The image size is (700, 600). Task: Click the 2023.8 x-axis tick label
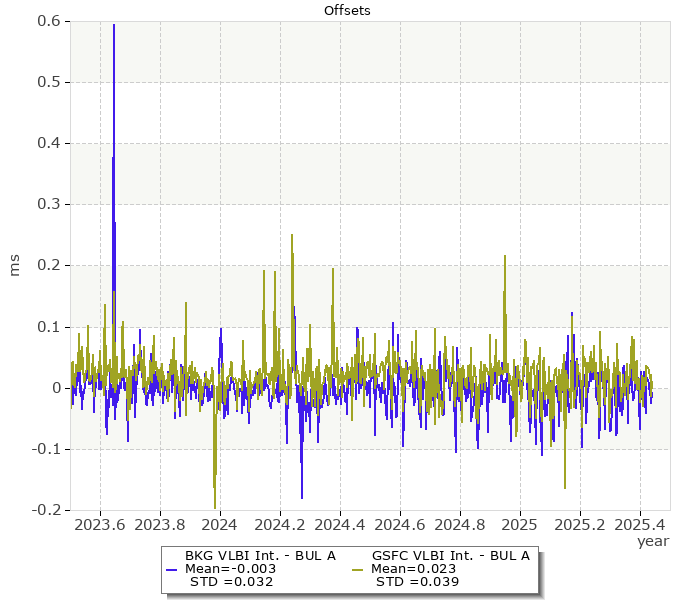(x=160, y=525)
